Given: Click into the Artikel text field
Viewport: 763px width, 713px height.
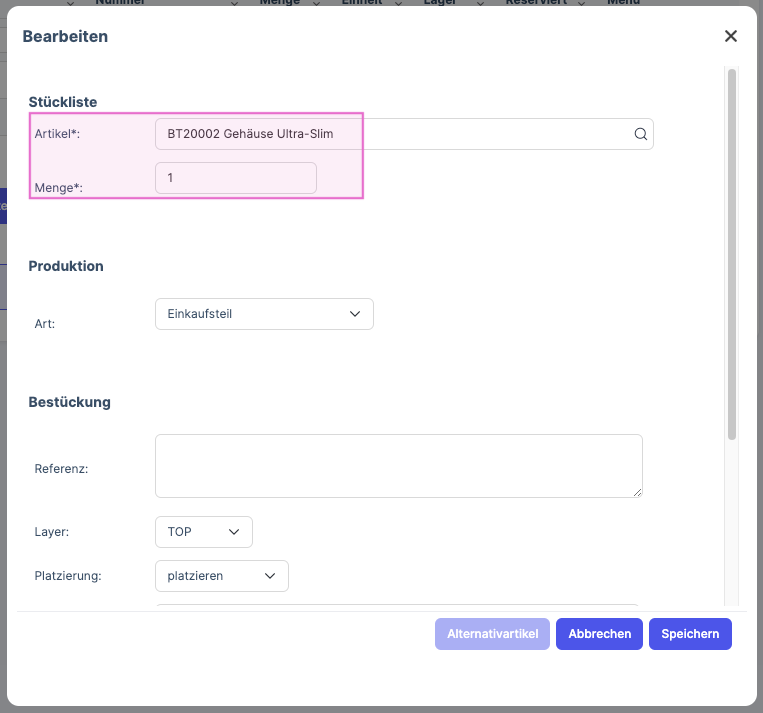Looking at the screenshot, I should pos(390,134).
